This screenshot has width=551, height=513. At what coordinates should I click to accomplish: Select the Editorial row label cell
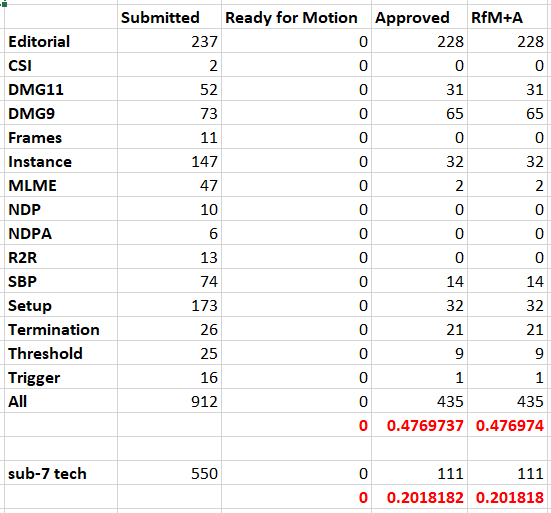[x=61, y=41]
